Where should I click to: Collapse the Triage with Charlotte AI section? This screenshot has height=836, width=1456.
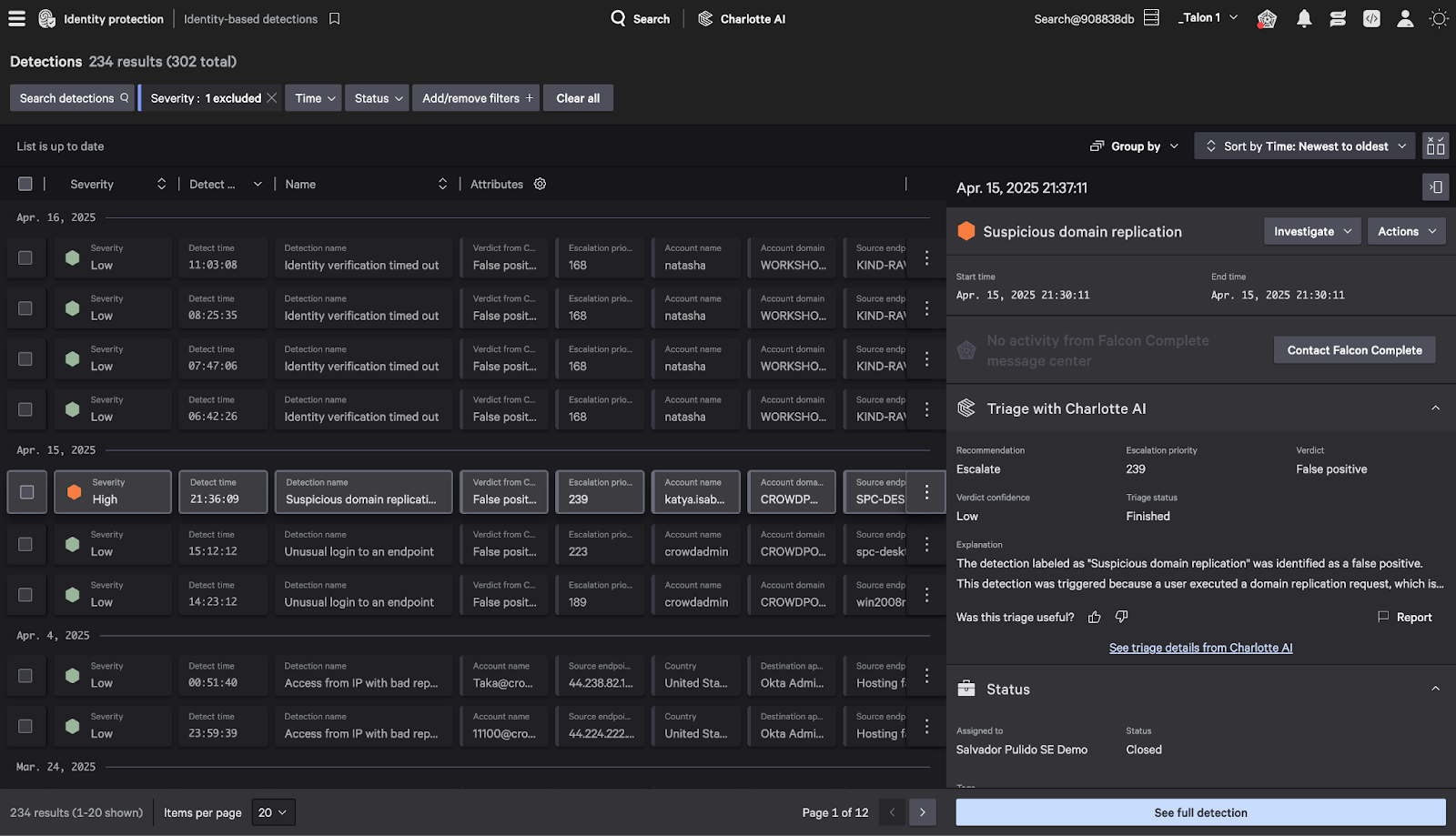pos(1435,408)
